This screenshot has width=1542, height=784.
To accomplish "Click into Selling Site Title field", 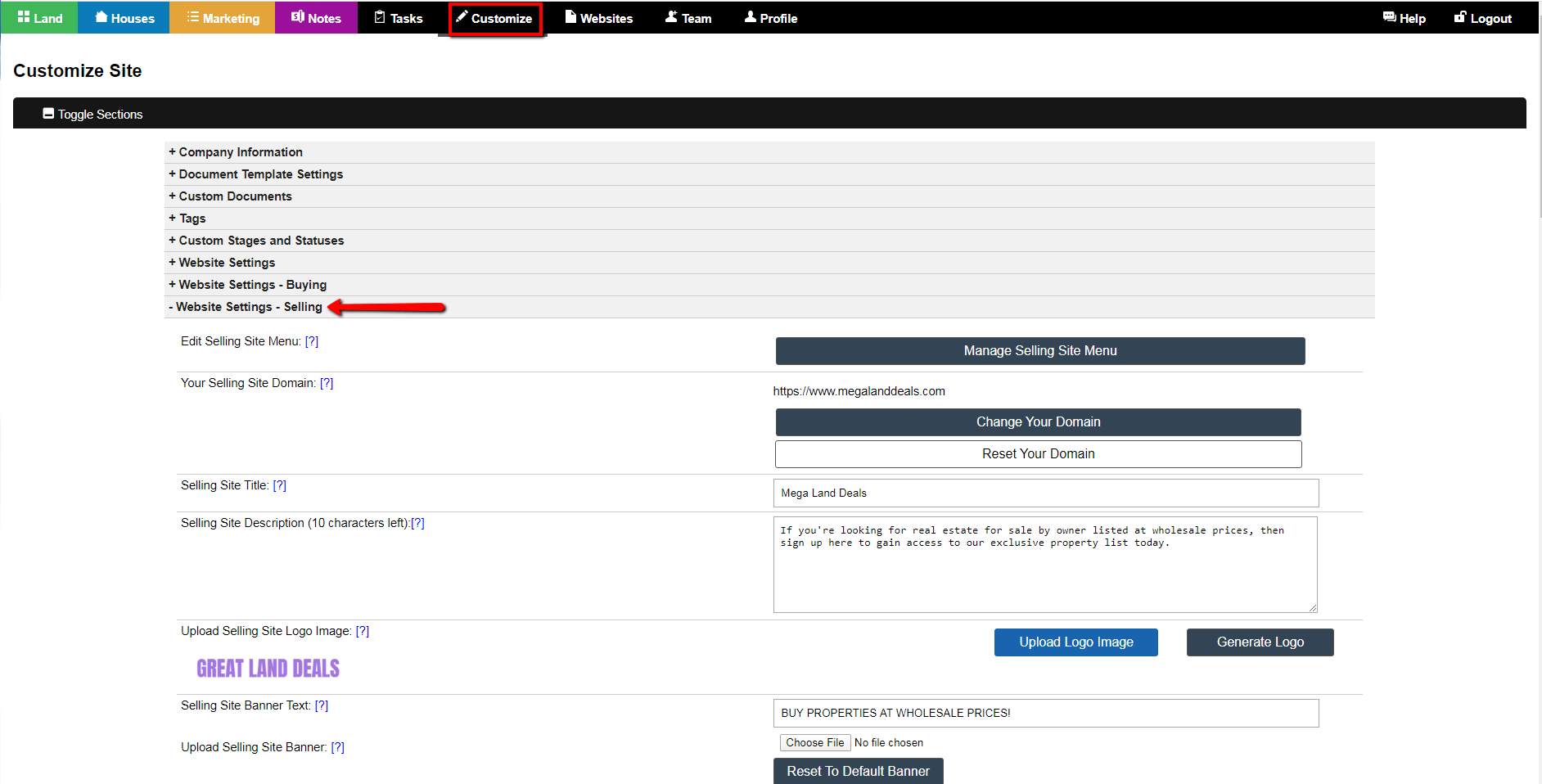I will click(1046, 493).
